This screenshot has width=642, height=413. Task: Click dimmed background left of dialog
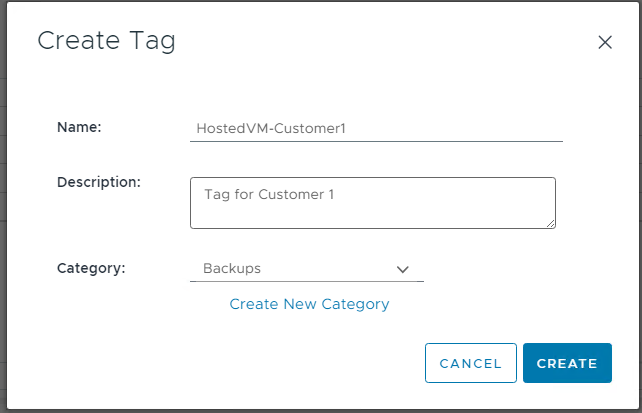pos(3,200)
